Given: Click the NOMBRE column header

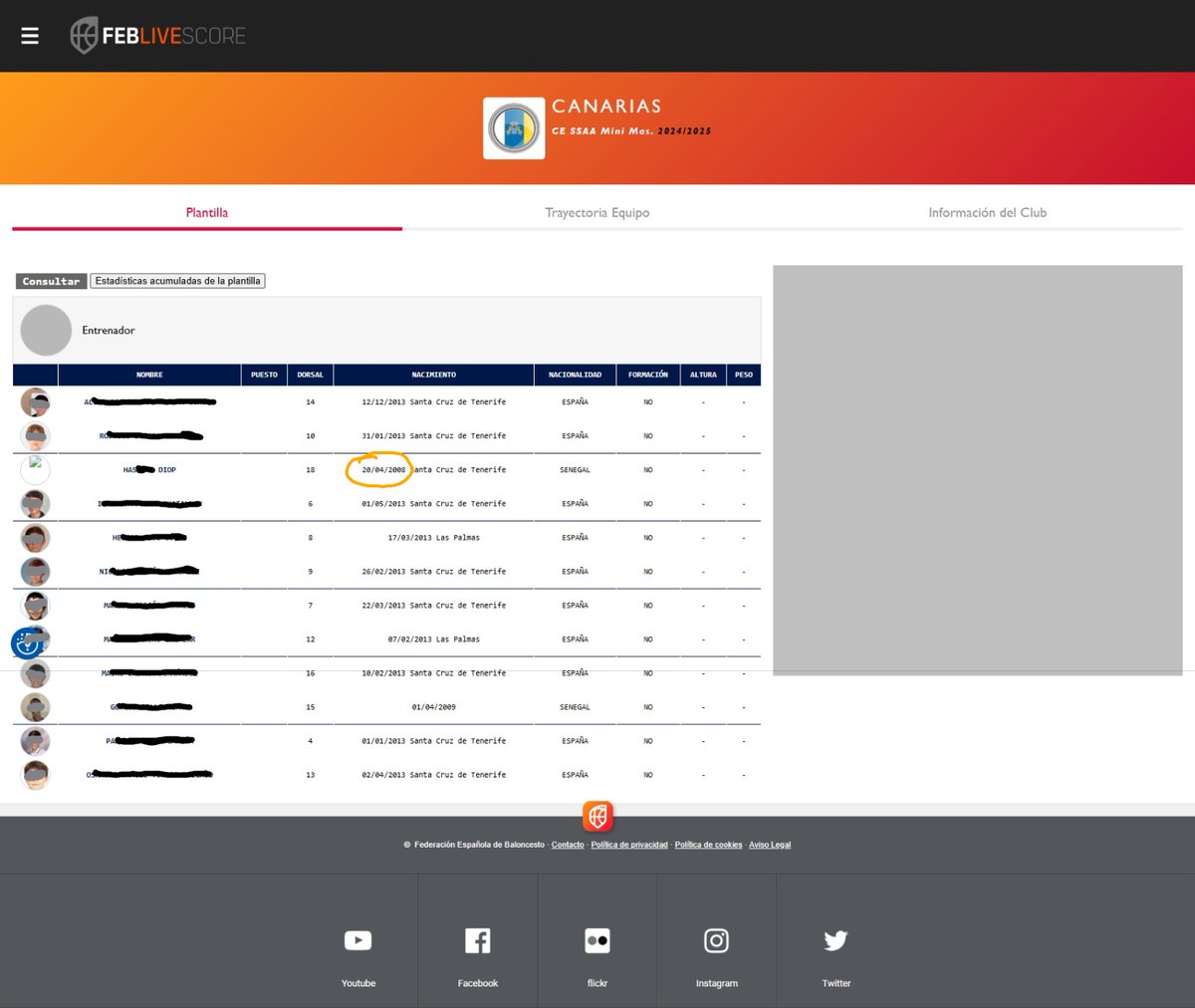Looking at the screenshot, I should coord(149,375).
